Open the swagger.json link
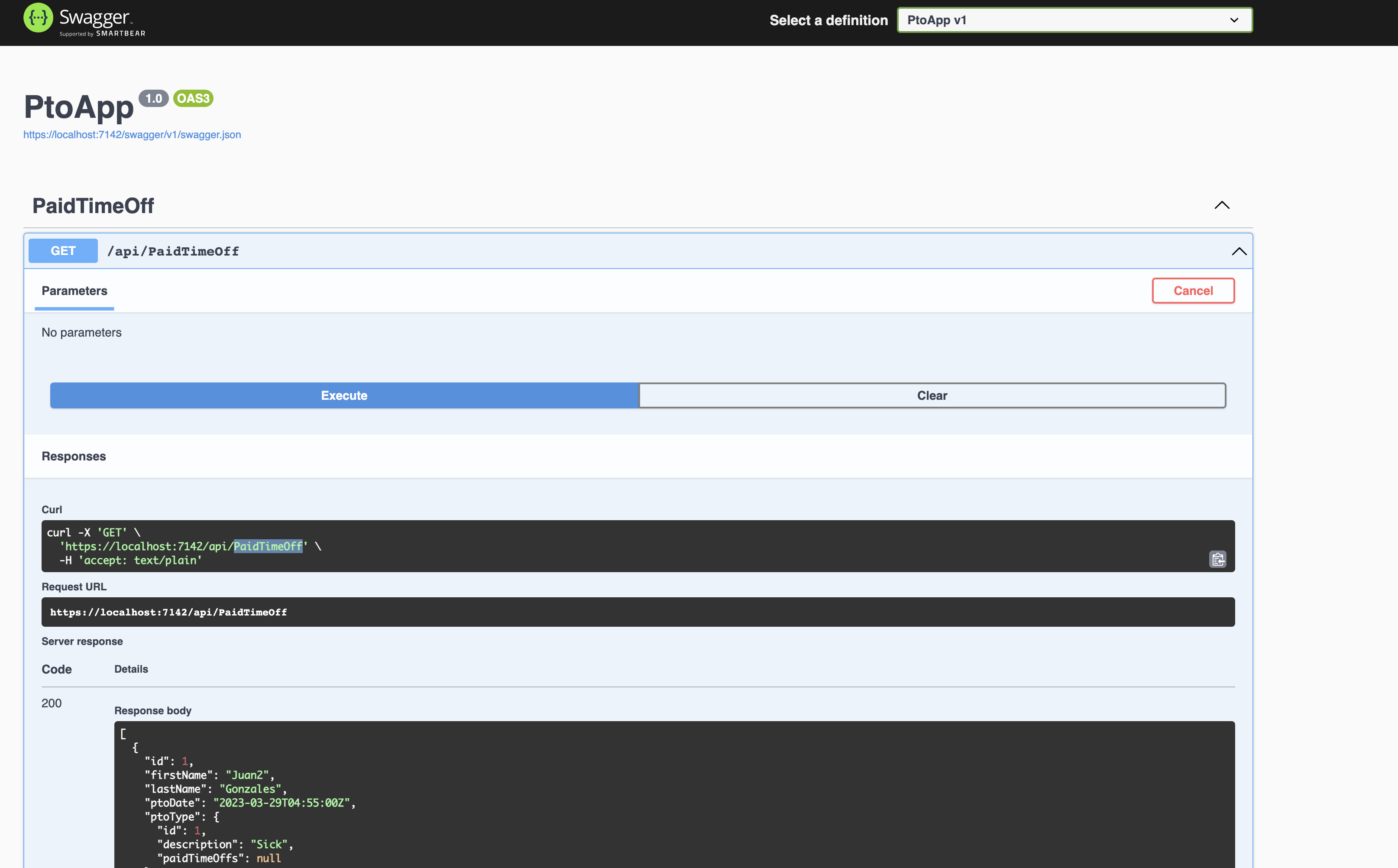The height and width of the screenshot is (868, 1398). point(132,134)
